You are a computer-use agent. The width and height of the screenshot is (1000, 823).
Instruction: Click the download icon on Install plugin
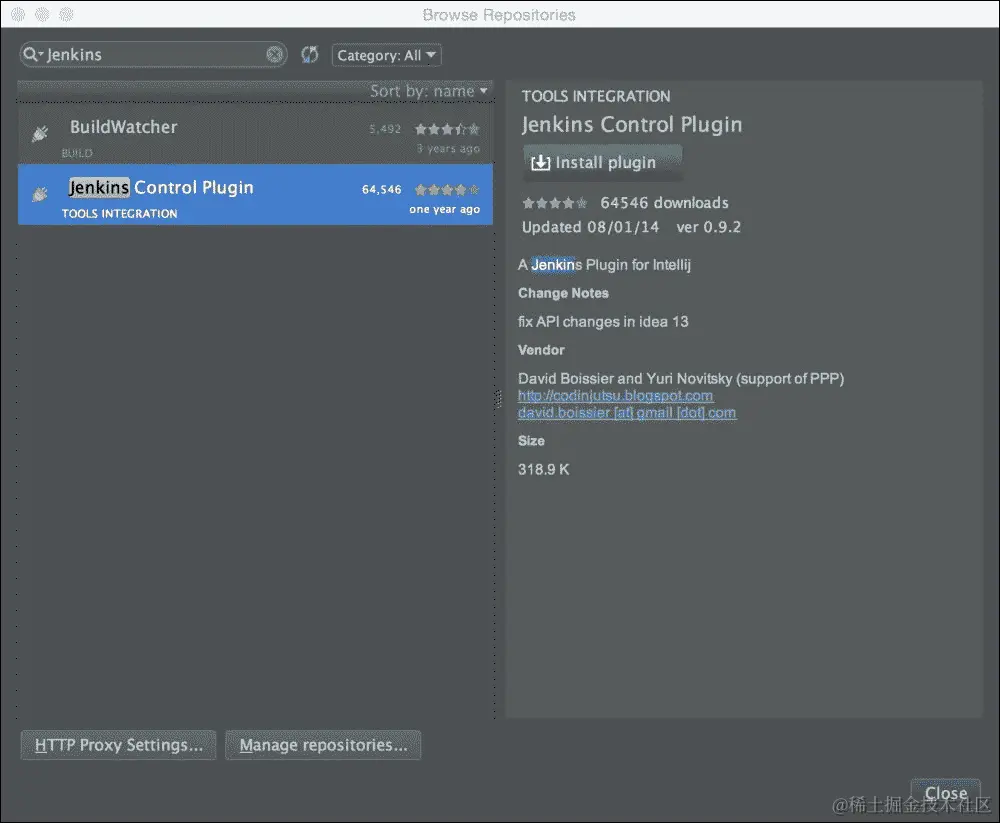coord(540,163)
